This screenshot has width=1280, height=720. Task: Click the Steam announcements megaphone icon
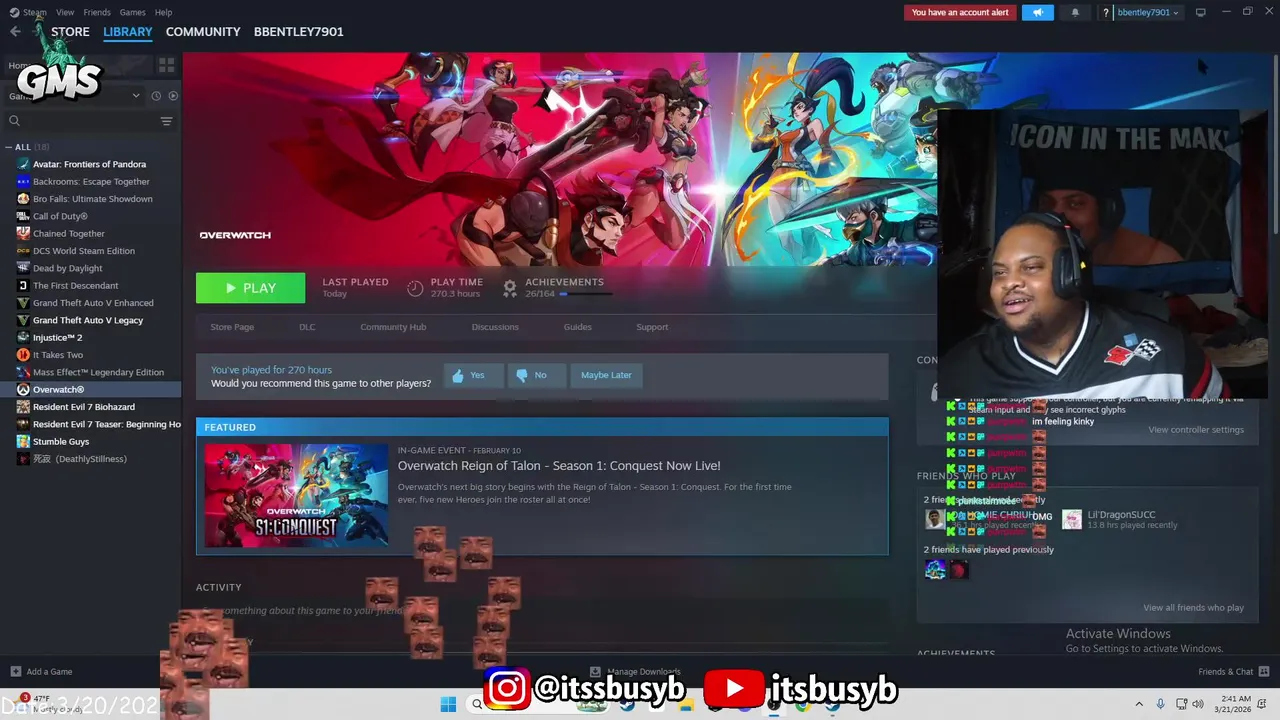pos(1038,12)
